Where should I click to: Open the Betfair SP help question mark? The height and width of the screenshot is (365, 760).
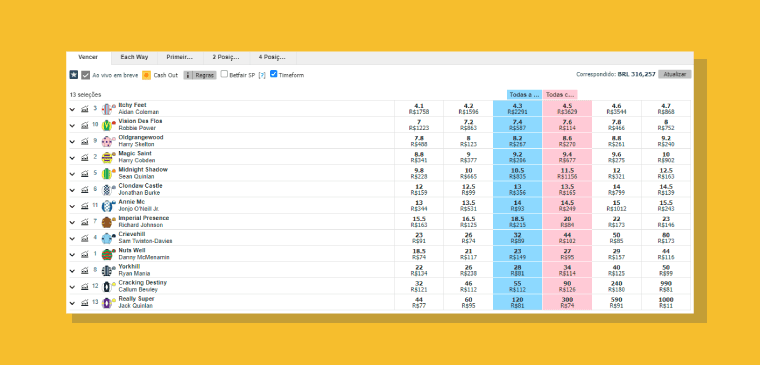[x=262, y=75]
